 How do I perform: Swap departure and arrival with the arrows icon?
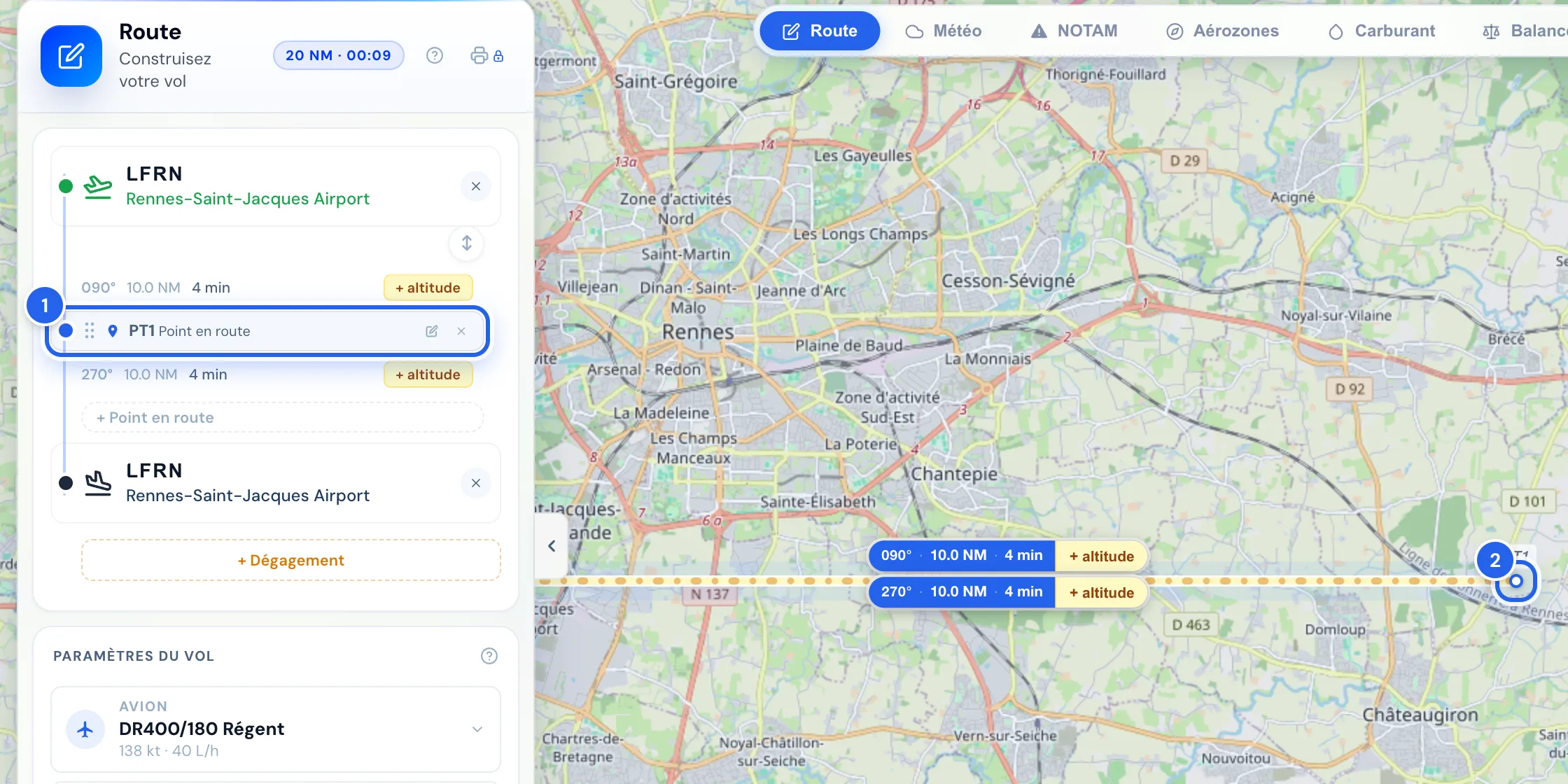467,243
